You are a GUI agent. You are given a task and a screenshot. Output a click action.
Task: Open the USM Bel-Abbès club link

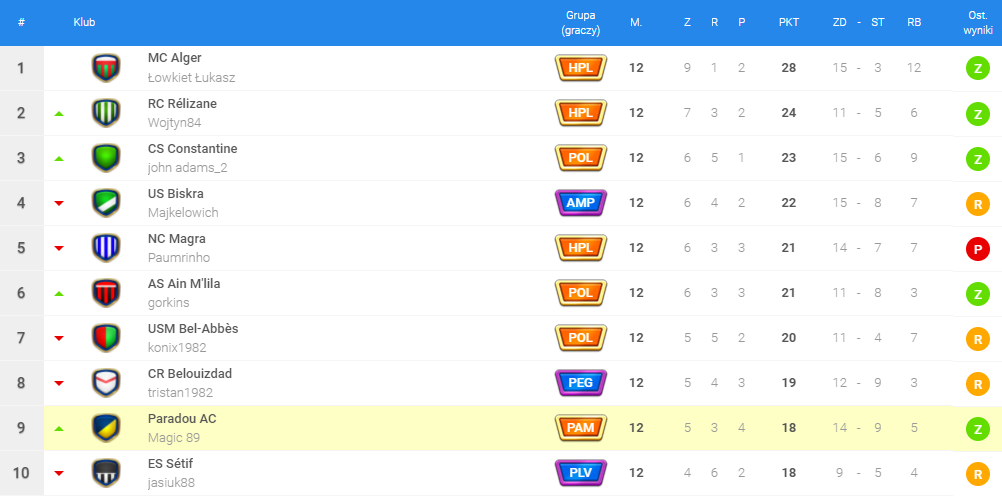click(x=193, y=329)
